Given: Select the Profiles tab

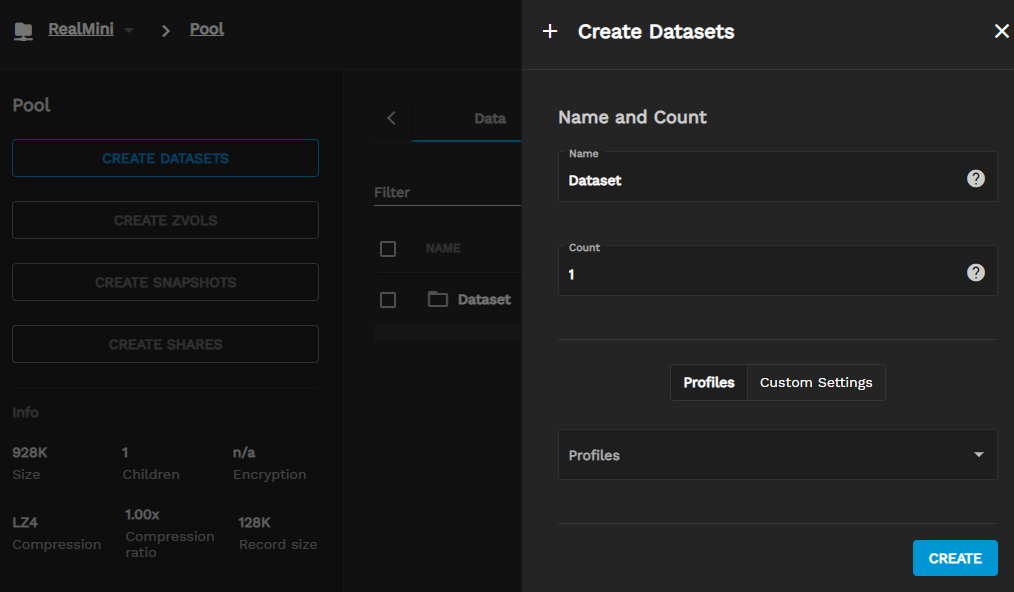Looking at the screenshot, I should pos(709,383).
